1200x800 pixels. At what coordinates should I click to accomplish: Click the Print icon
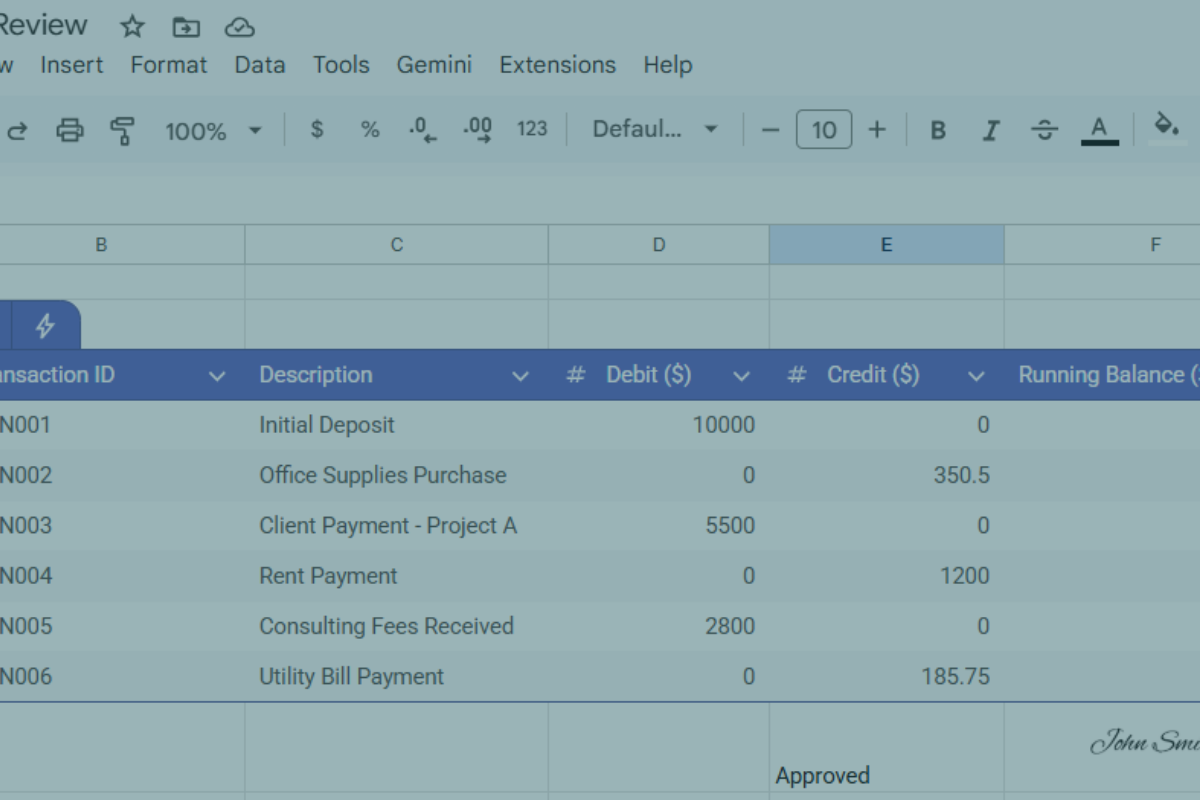pos(69,130)
